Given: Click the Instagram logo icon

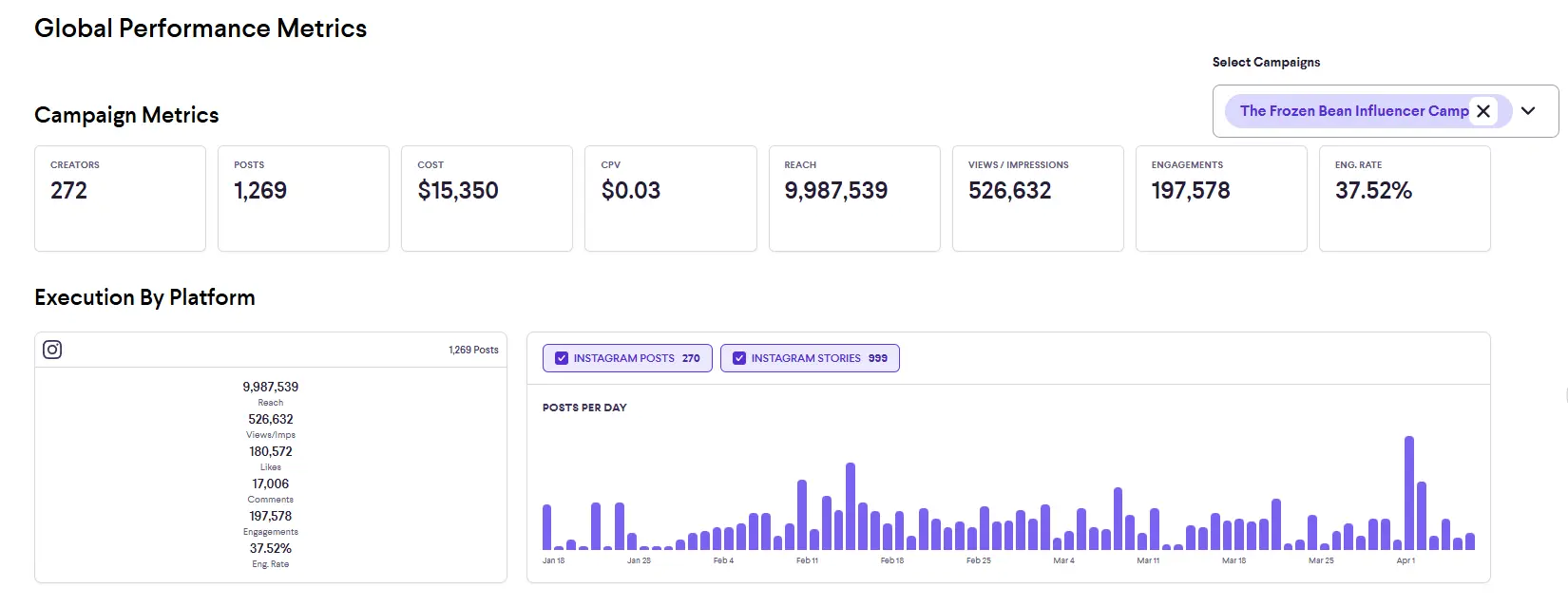Looking at the screenshot, I should tap(52, 350).
